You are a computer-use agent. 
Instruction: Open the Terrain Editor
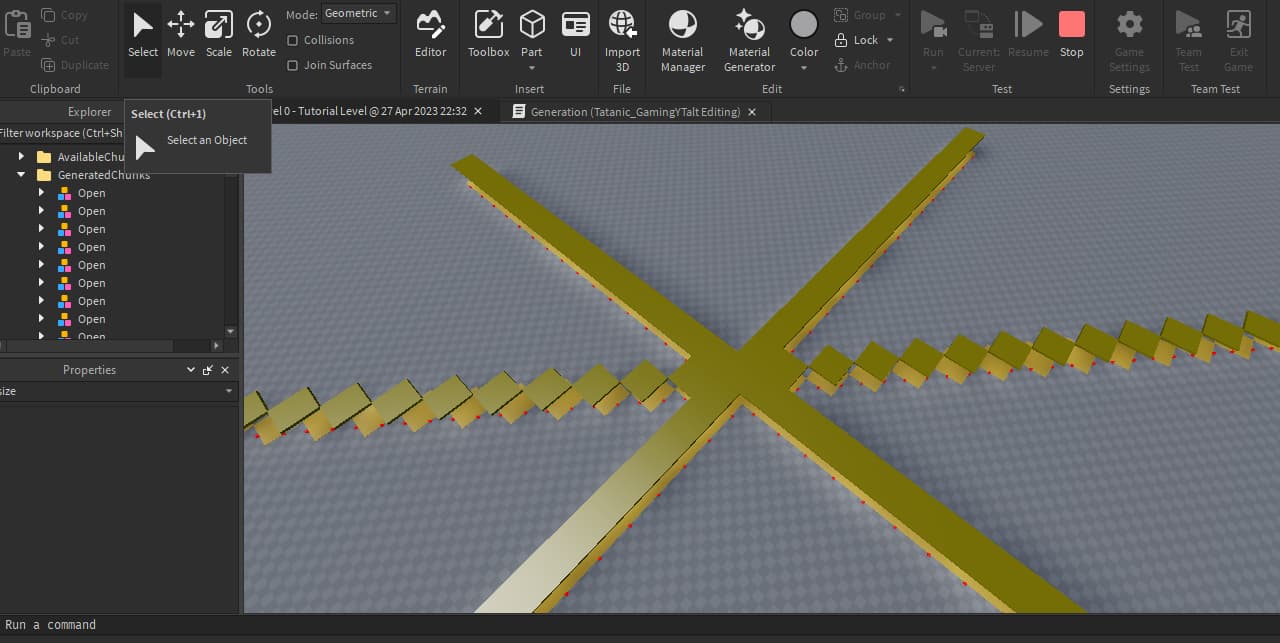(430, 33)
